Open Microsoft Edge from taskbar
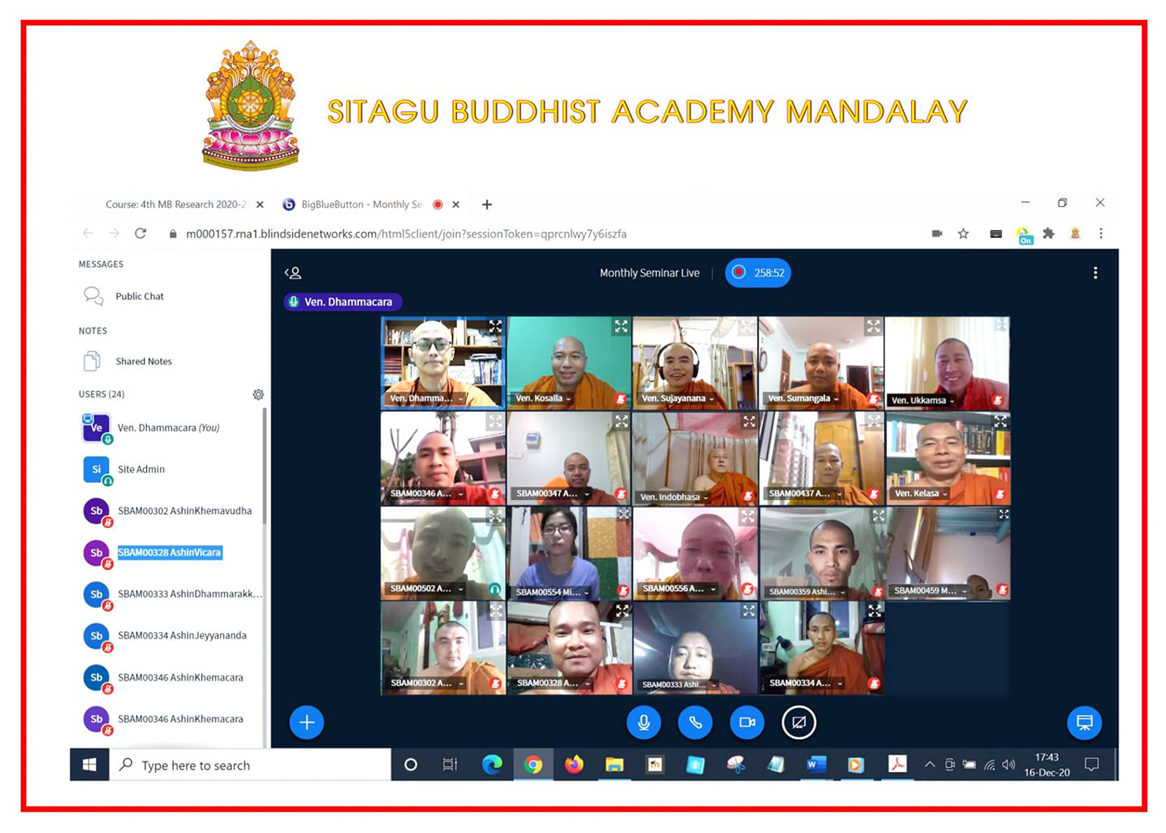 (492, 765)
